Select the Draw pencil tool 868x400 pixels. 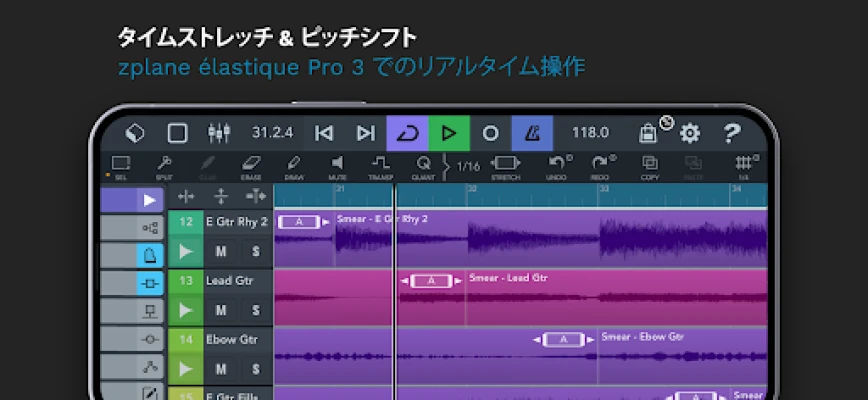293,164
